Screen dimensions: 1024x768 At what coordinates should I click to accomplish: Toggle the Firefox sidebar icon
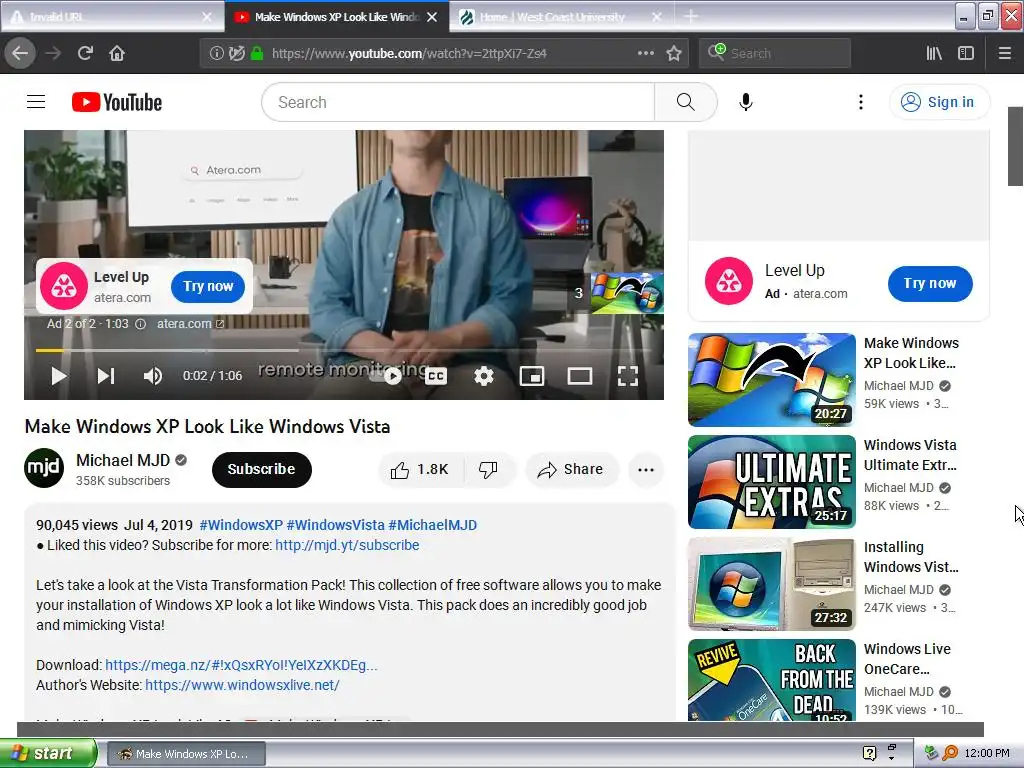(x=966, y=53)
